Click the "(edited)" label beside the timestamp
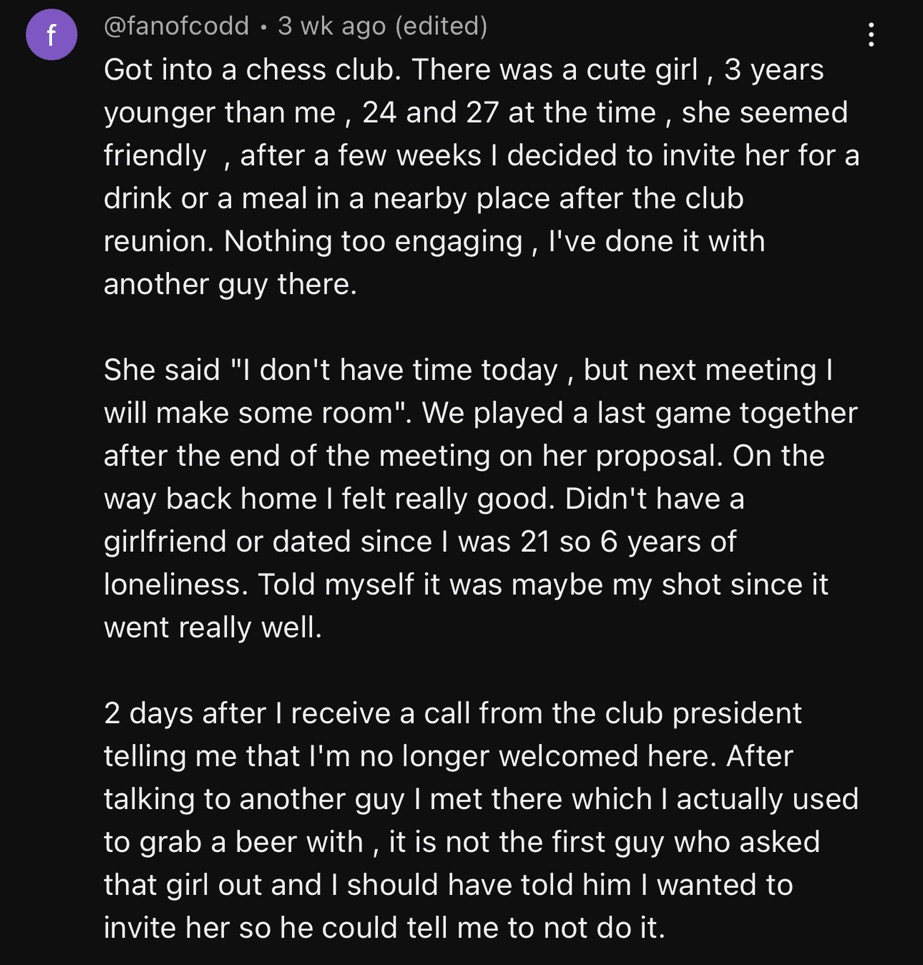 coord(441,27)
